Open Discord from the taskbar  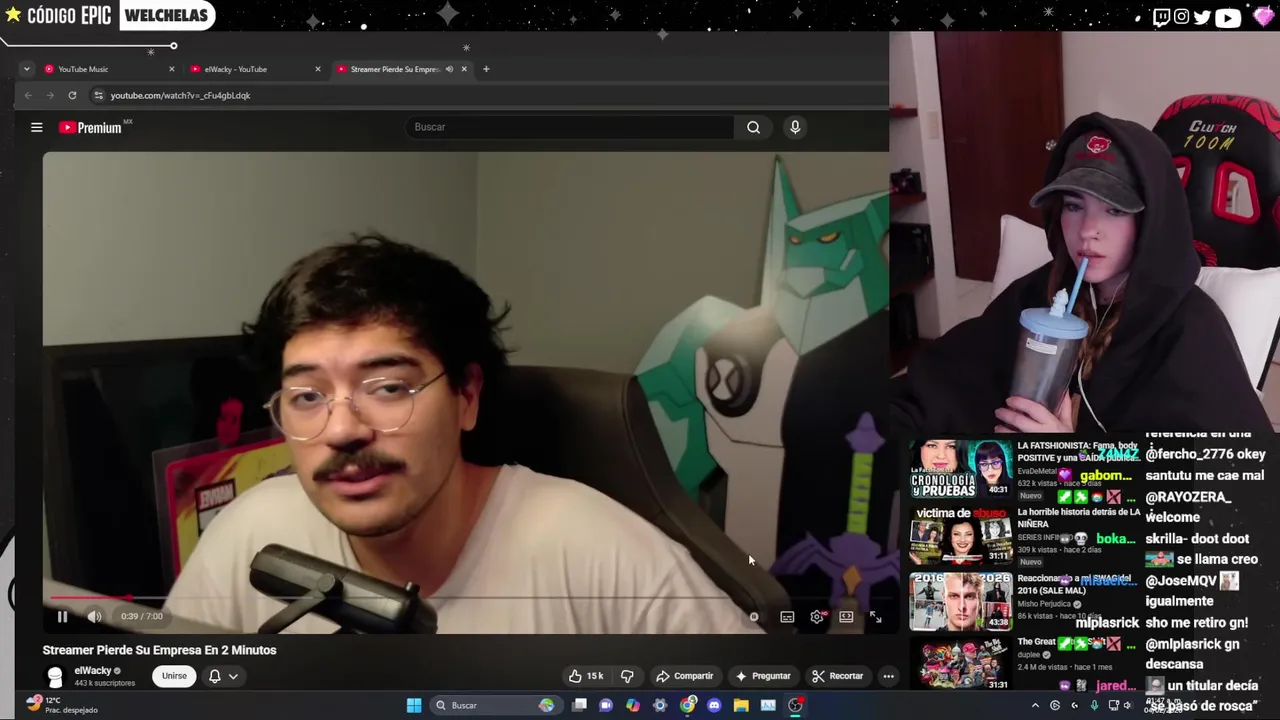[x=714, y=705]
